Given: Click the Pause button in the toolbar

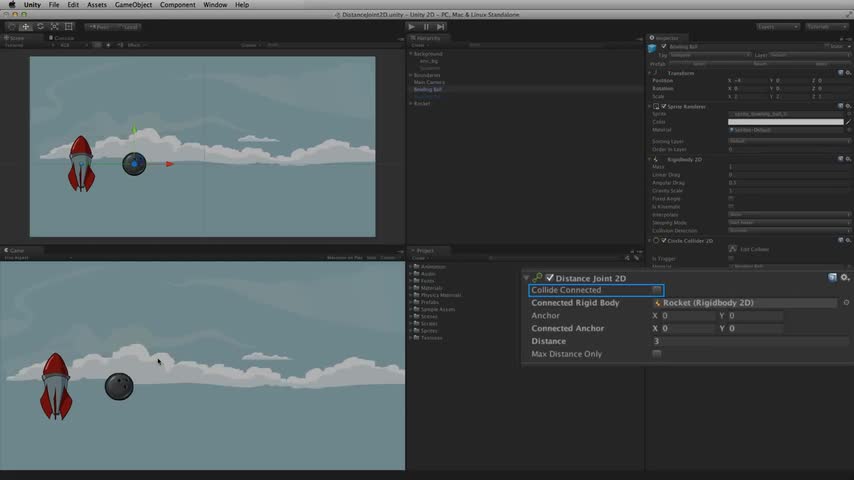Looking at the screenshot, I should pos(426,27).
